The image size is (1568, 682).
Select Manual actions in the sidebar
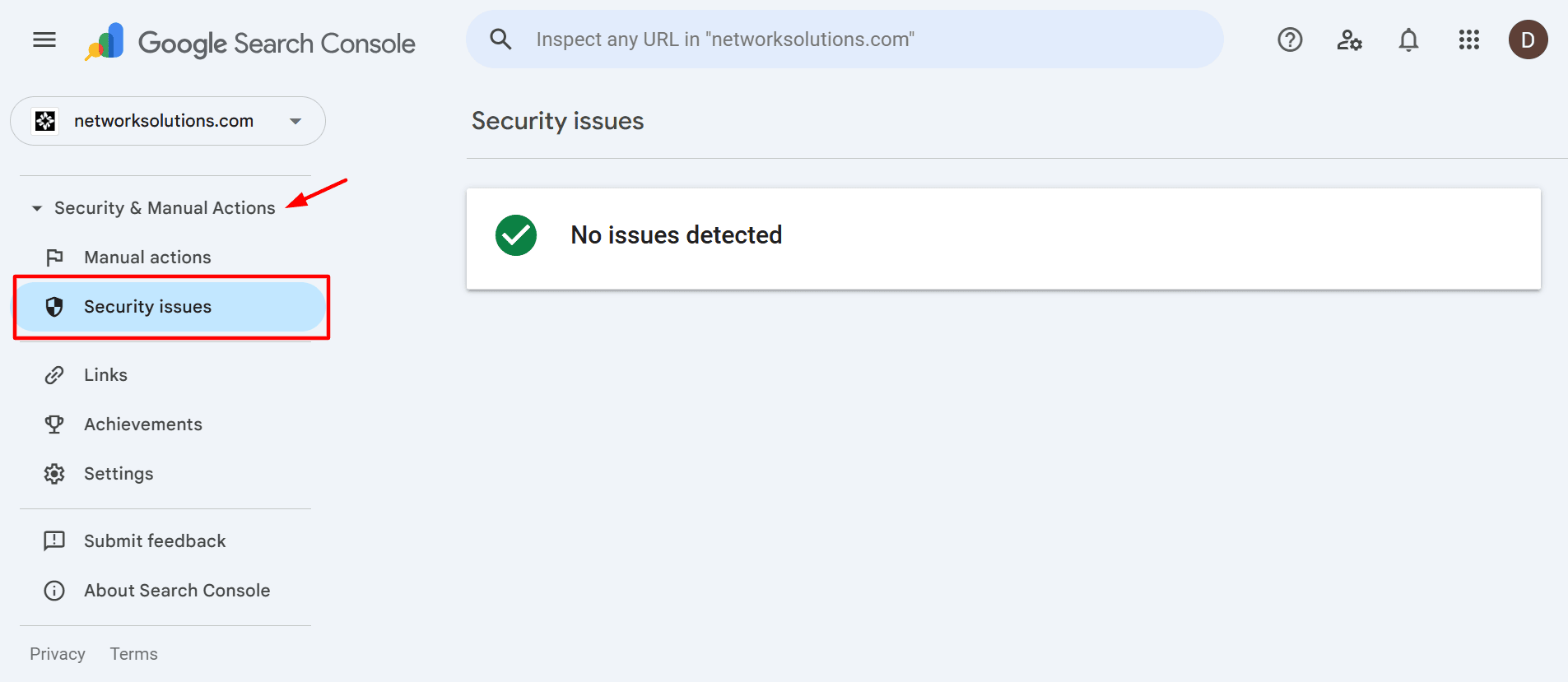pos(147,257)
